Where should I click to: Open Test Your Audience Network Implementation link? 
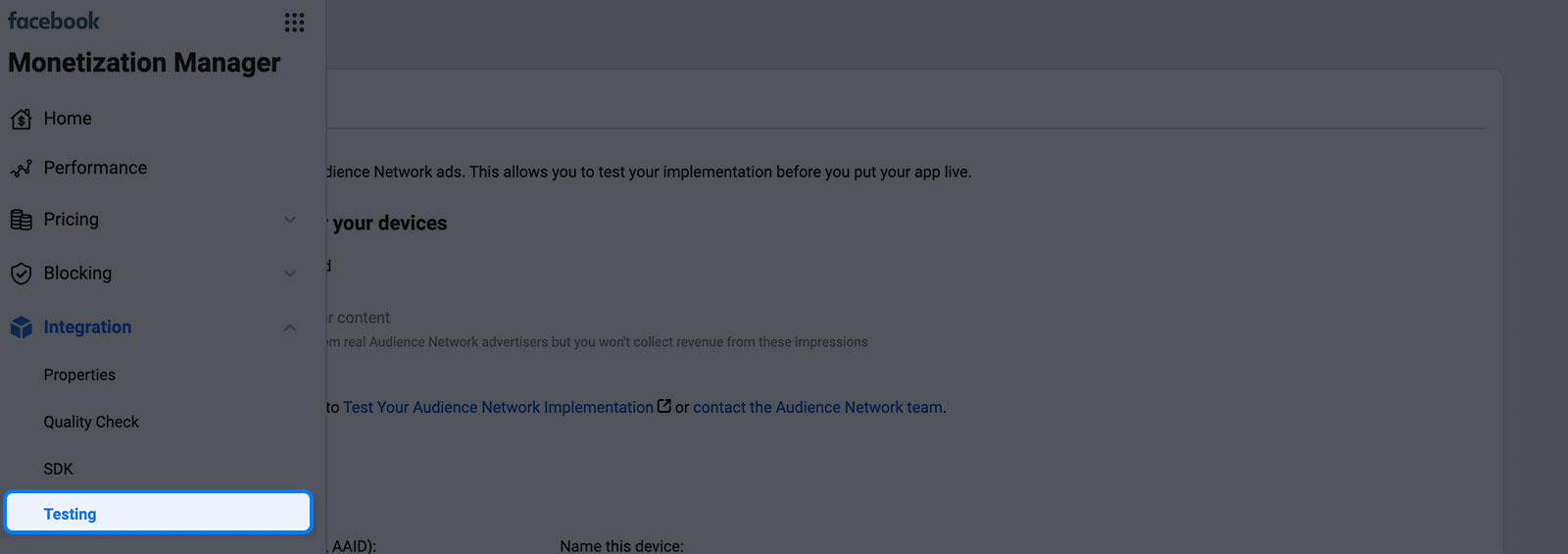[498, 407]
